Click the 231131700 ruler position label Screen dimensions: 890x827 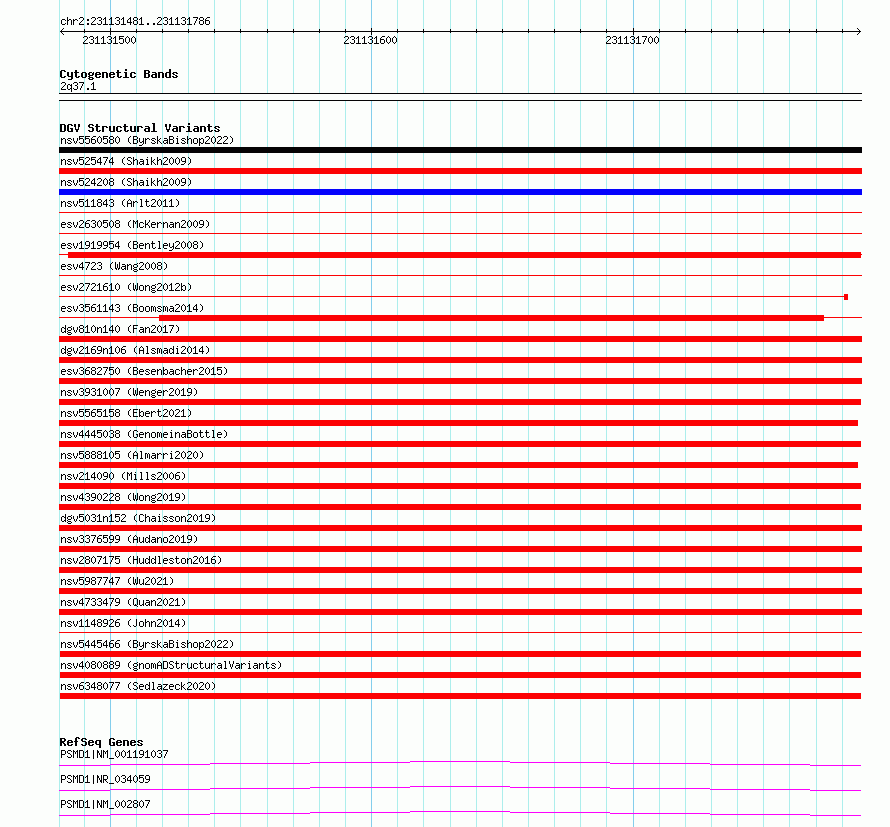point(632,40)
